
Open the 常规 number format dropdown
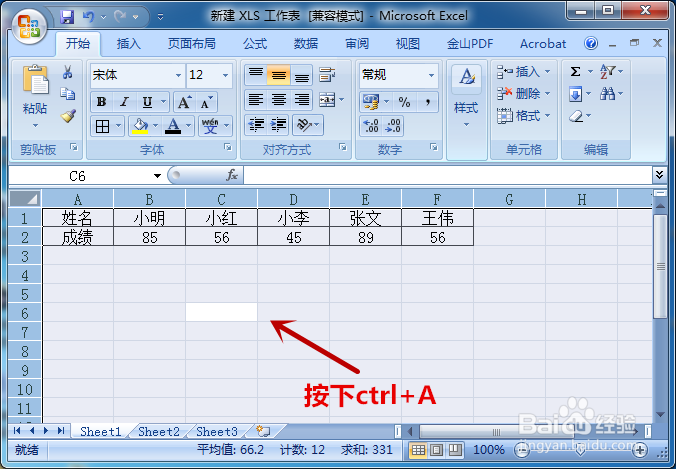(431, 75)
